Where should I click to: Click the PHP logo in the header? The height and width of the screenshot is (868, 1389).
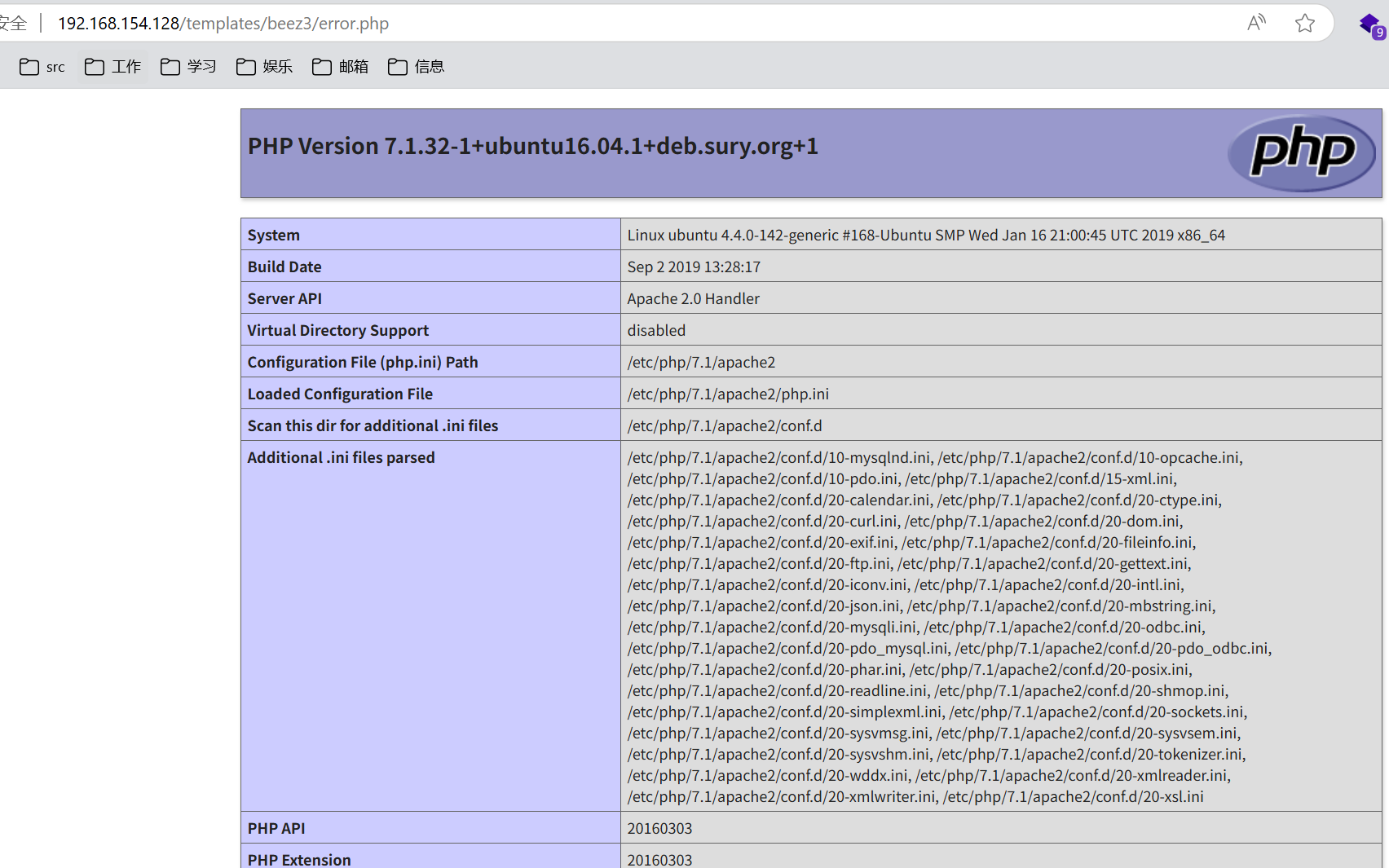click(1302, 153)
